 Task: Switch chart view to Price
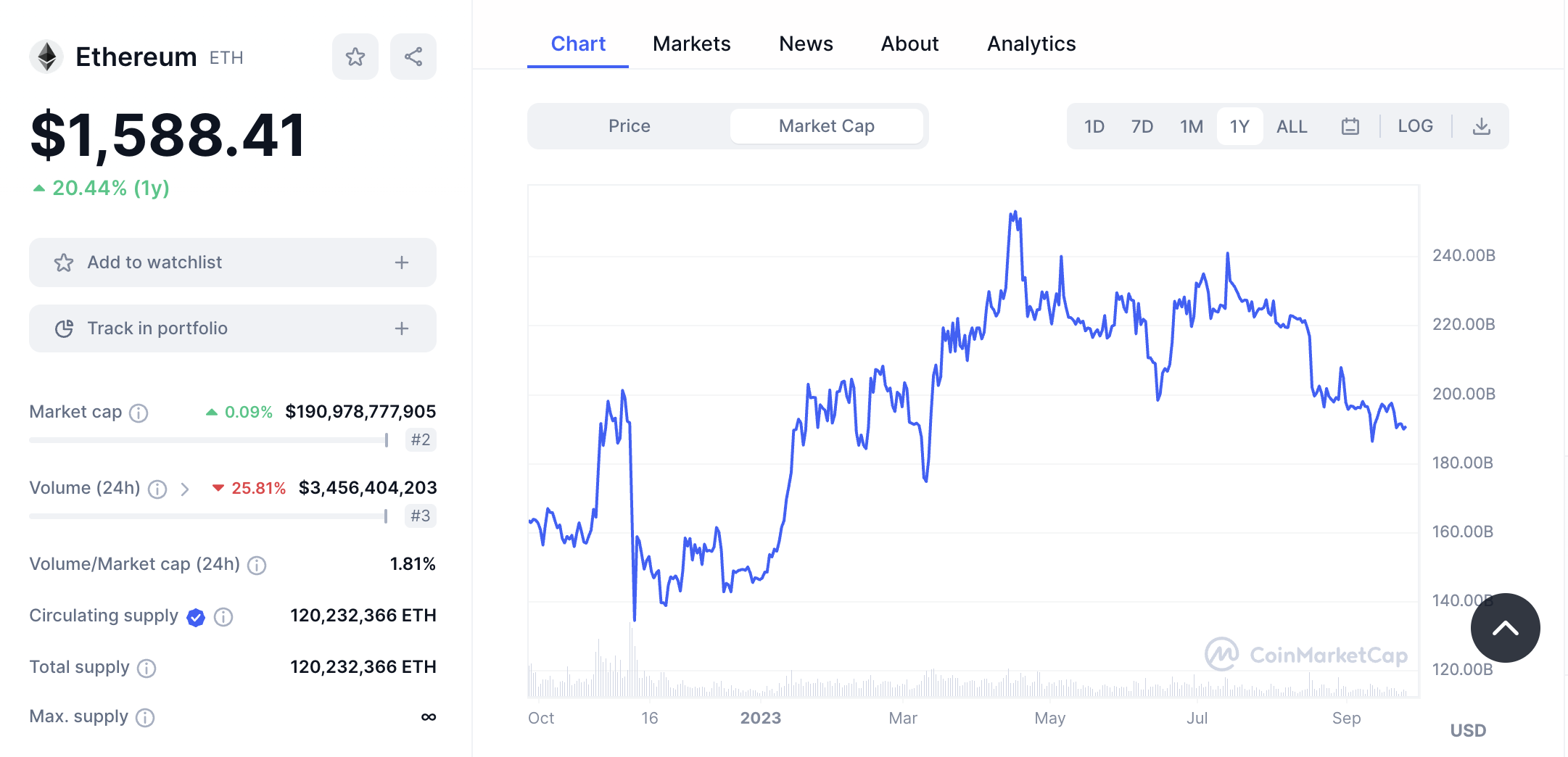[629, 126]
